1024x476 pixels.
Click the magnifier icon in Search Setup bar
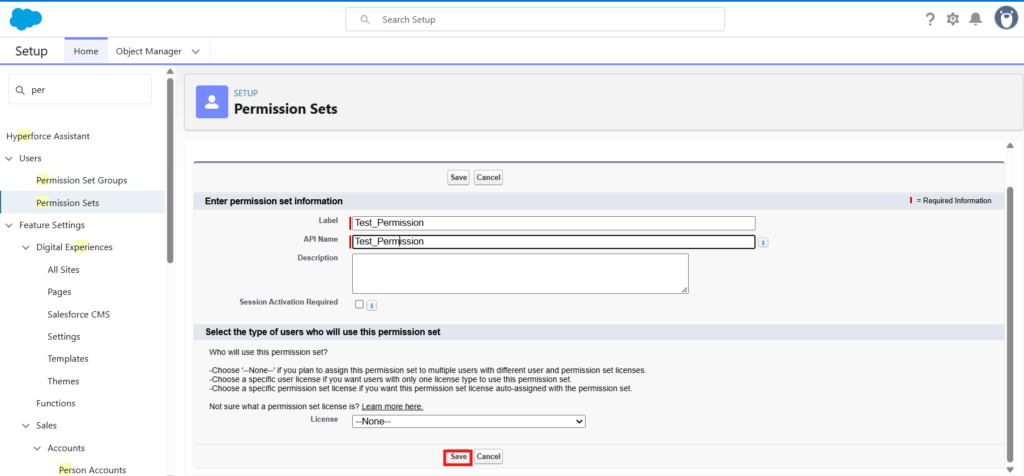tap(365, 20)
